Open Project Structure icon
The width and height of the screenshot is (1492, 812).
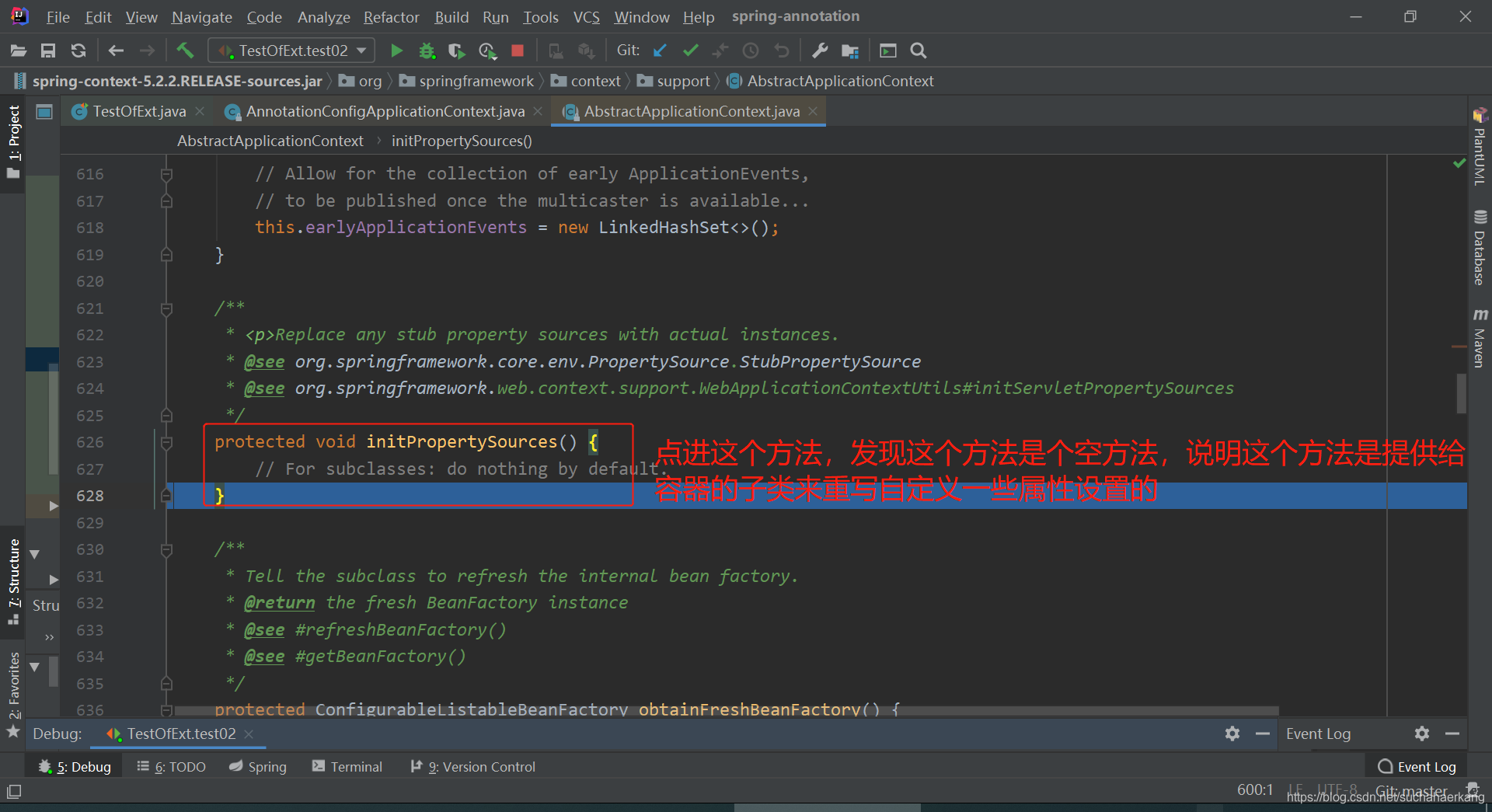click(850, 51)
